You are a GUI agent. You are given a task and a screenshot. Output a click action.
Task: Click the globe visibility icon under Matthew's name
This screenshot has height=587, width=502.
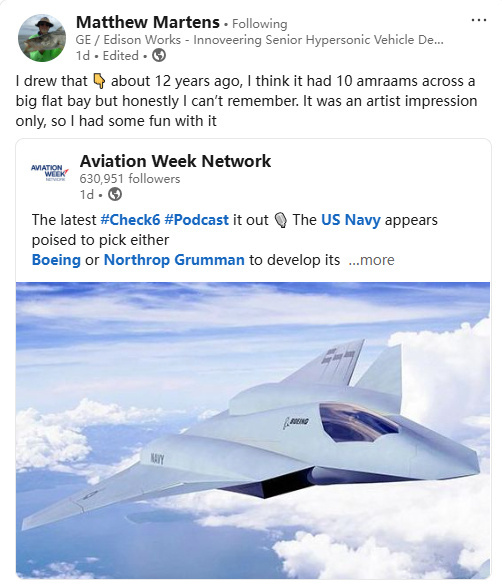[x=159, y=56]
